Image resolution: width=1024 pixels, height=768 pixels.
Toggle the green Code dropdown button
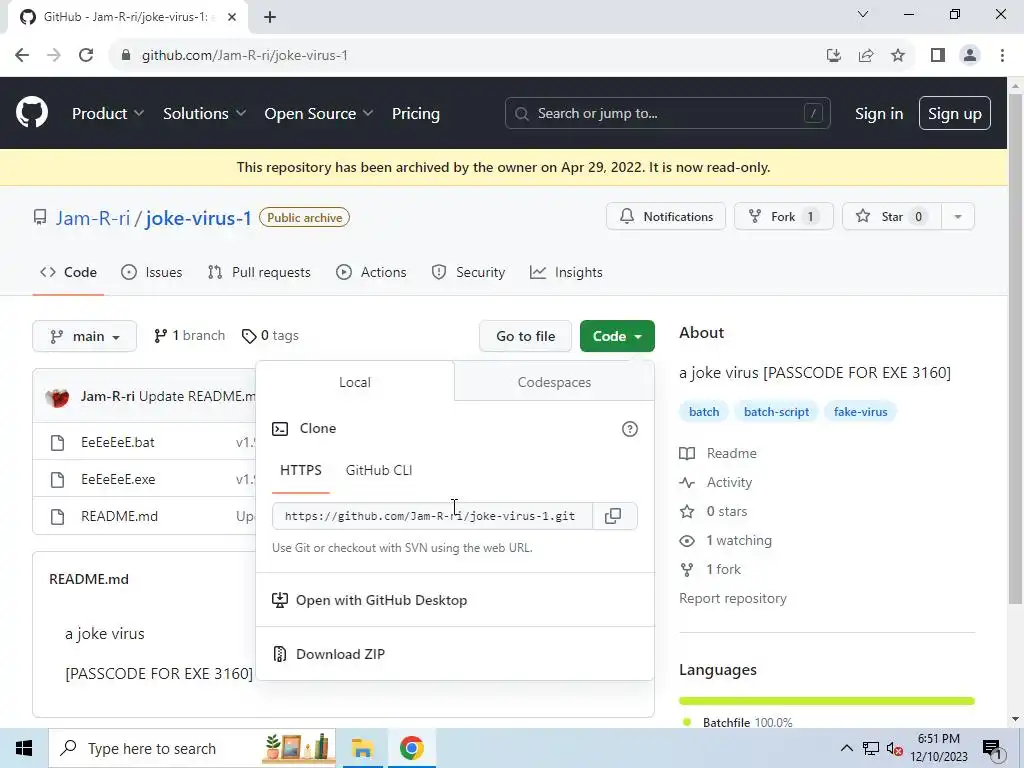(x=617, y=336)
